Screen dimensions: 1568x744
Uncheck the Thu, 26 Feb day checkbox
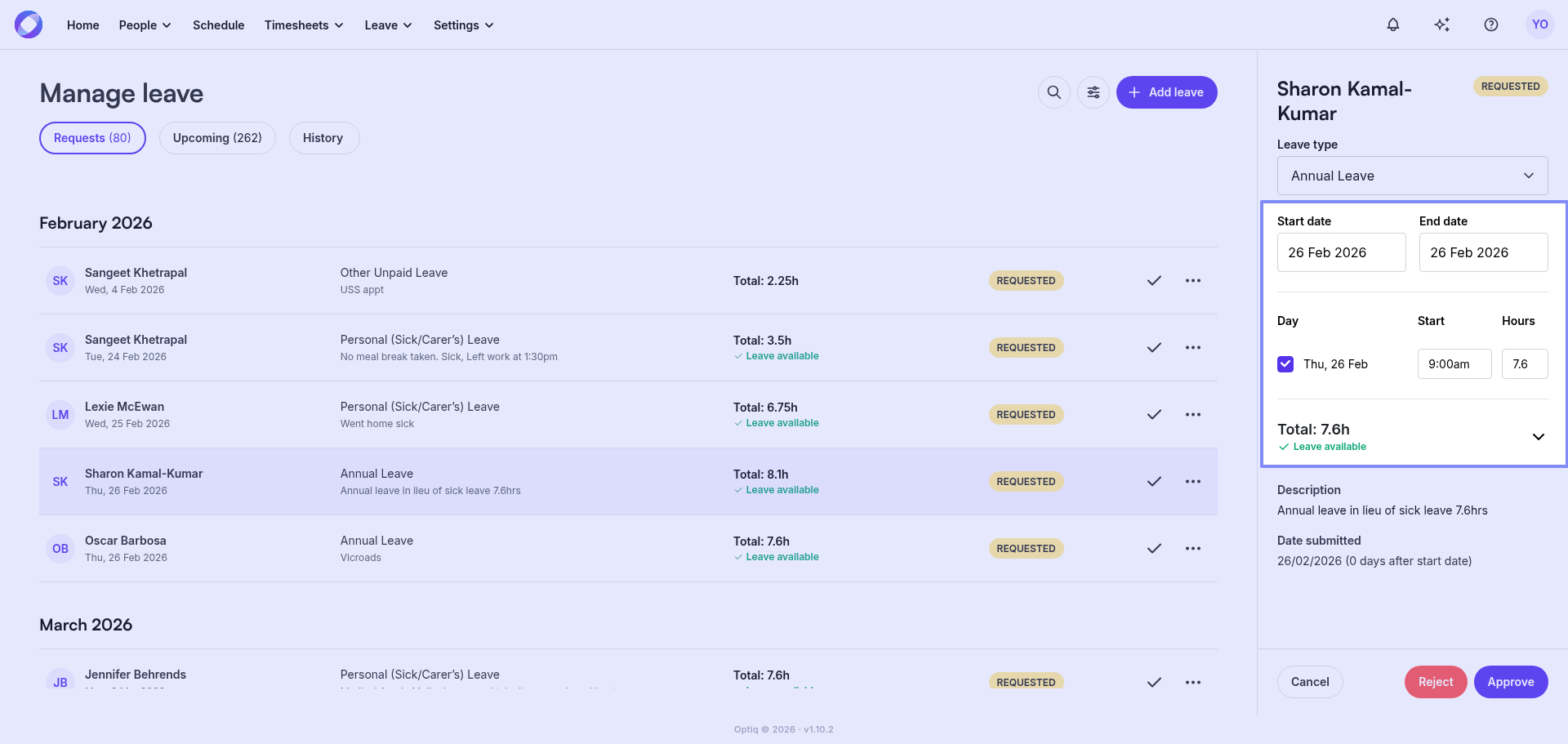tap(1285, 364)
